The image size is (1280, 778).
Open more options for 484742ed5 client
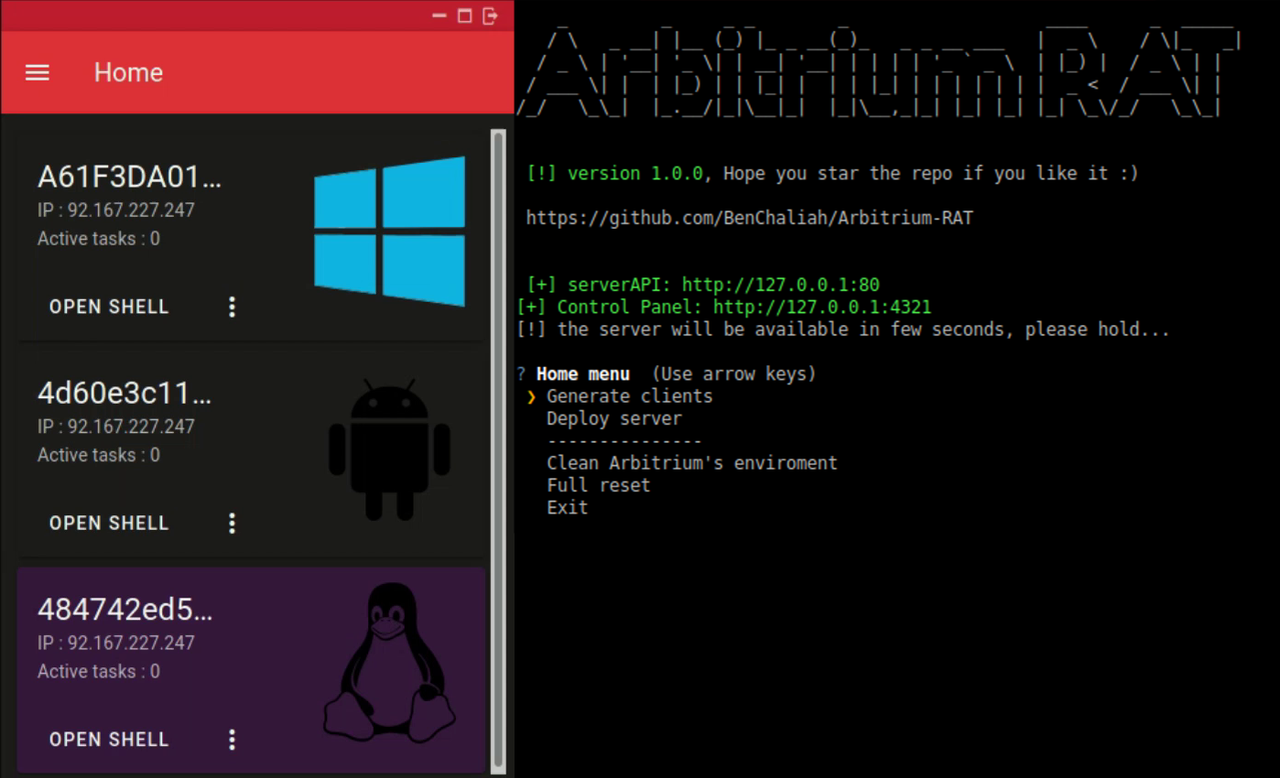click(232, 740)
